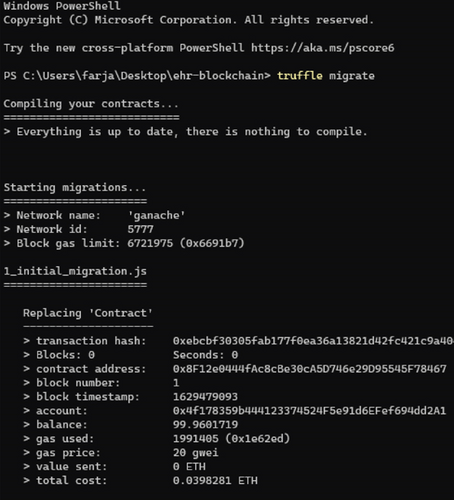This screenshot has height=500, width=454.
Task: Click the value sent 0 ETH
Action: [x=189, y=466]
